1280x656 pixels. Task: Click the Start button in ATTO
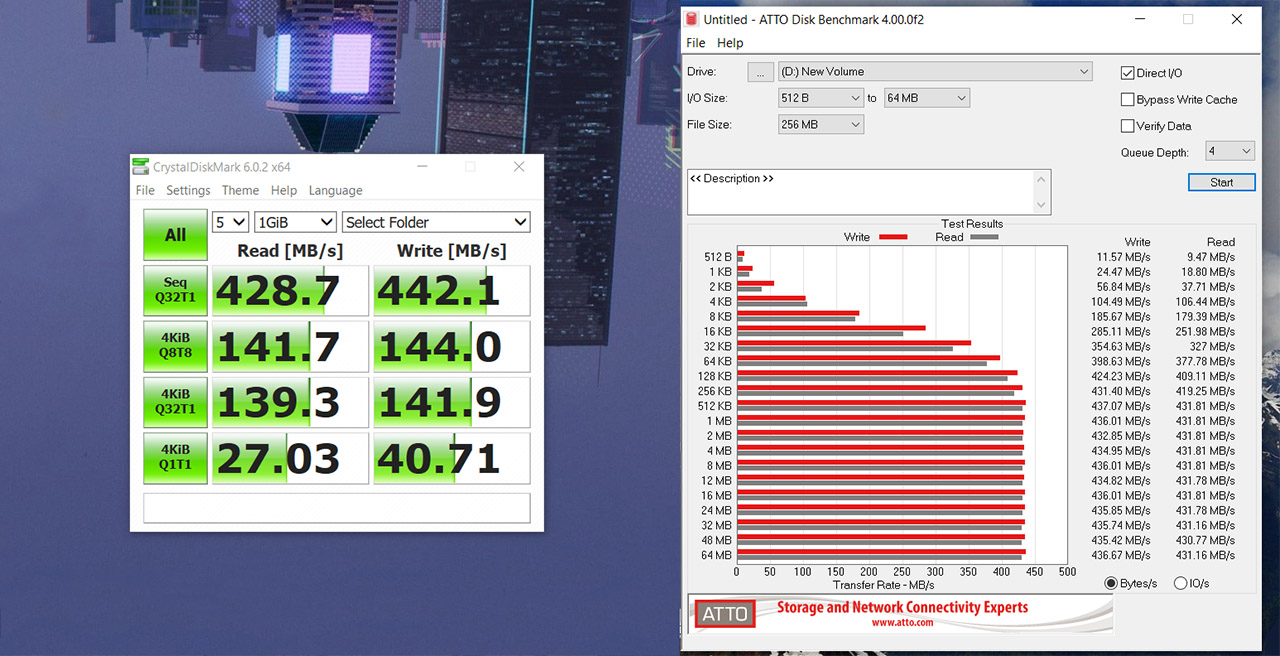coord(1221,182)
